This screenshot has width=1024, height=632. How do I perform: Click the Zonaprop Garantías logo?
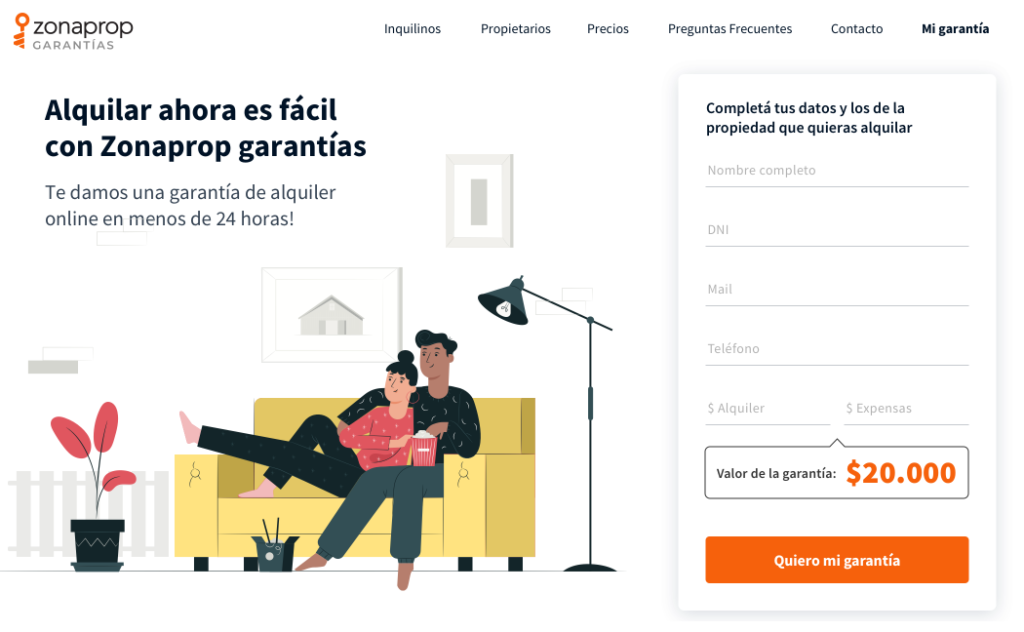[x=73, y=31]
